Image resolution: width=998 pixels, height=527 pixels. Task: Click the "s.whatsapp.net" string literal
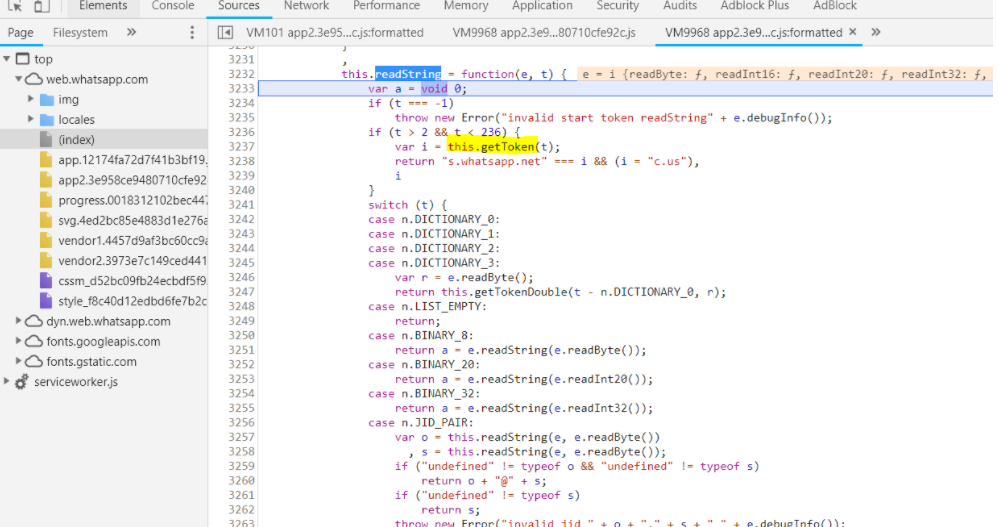(x=495, y=161)
